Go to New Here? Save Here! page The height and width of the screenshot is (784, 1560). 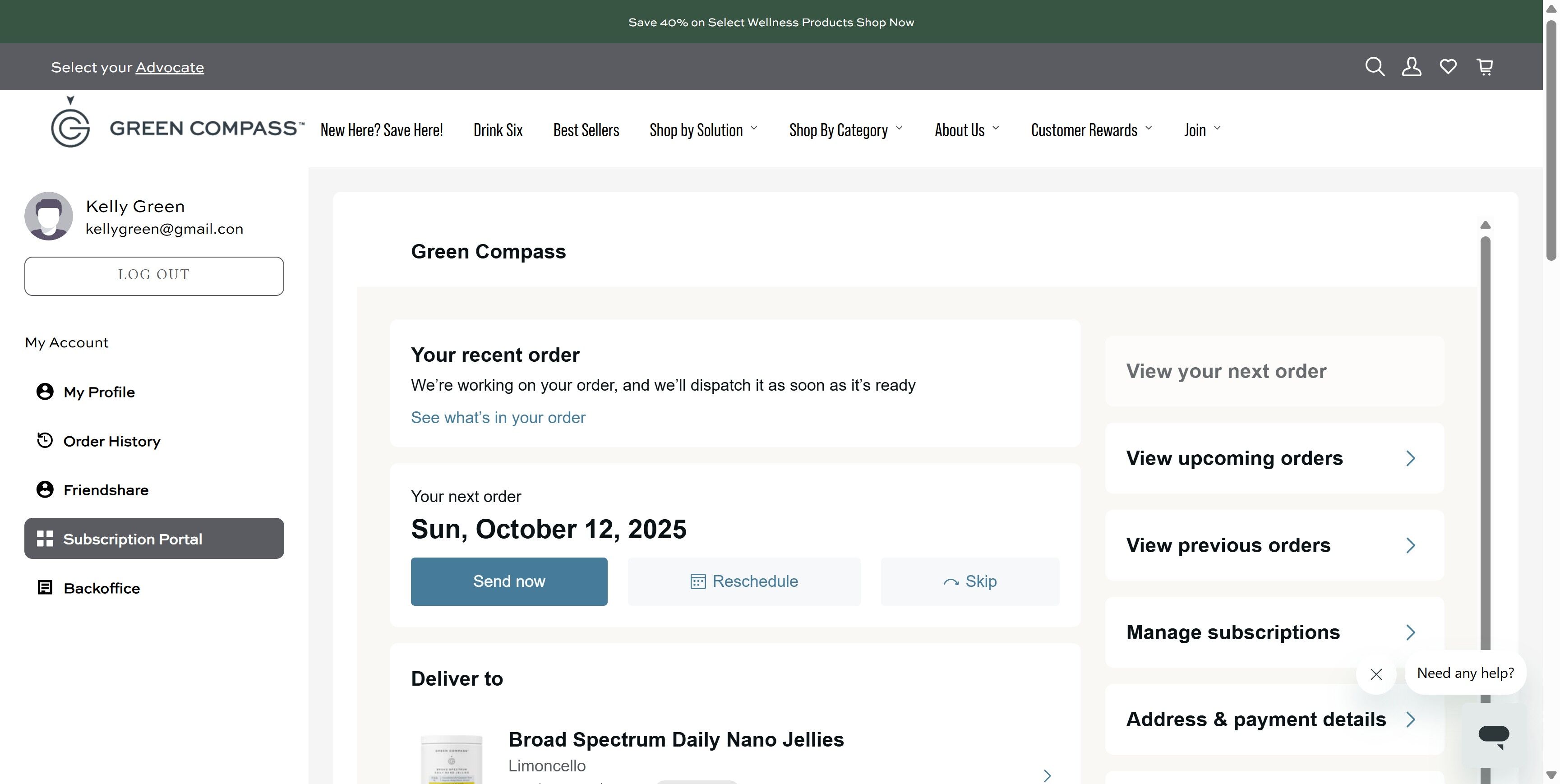click(382, 130)
